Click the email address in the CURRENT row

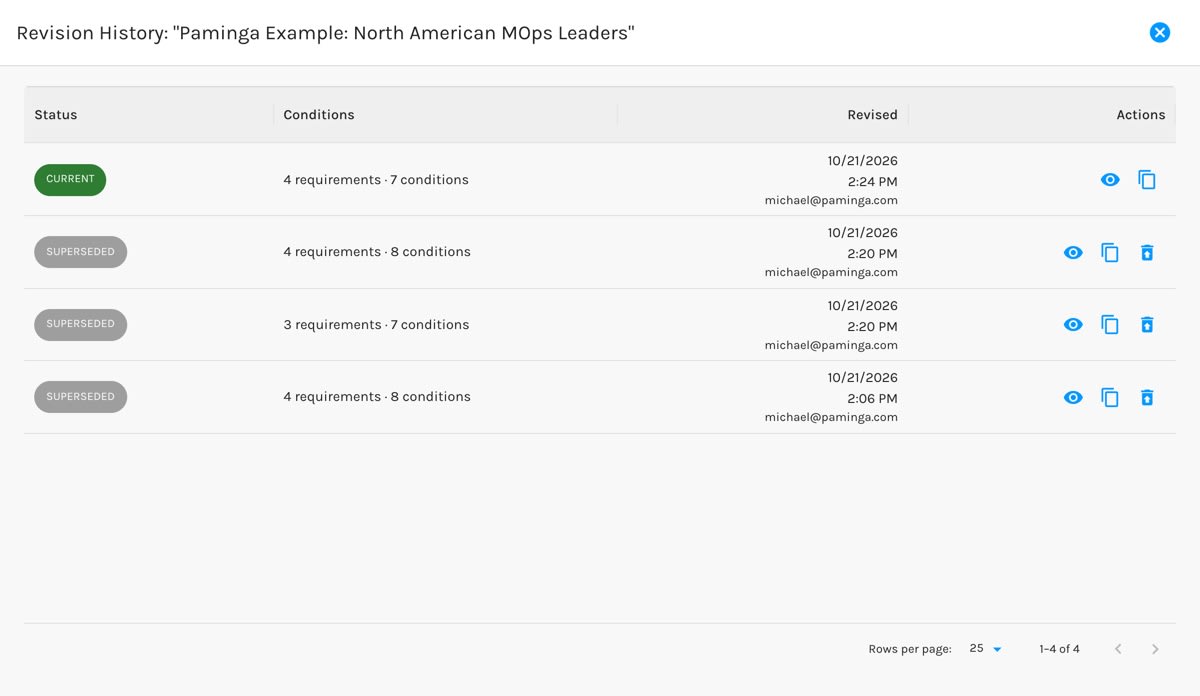coord(831,200)
